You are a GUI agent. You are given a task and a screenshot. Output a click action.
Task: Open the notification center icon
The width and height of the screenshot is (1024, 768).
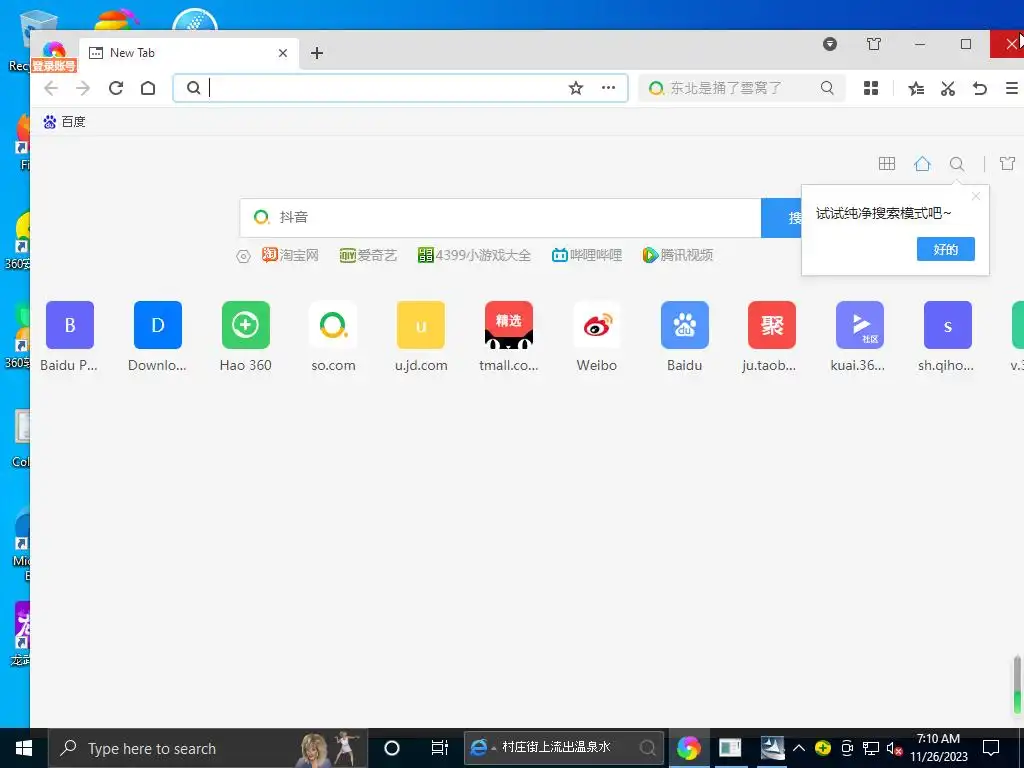991,748
